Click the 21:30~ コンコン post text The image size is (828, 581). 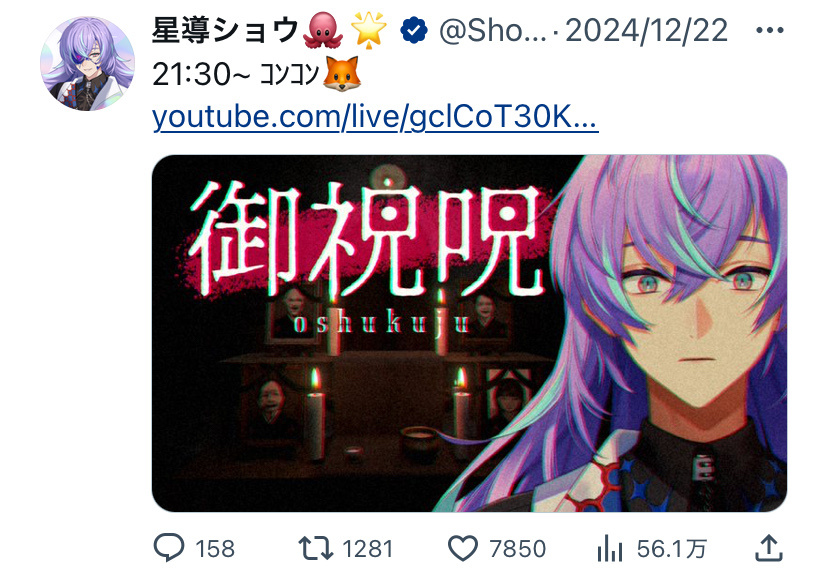[236, 74]
